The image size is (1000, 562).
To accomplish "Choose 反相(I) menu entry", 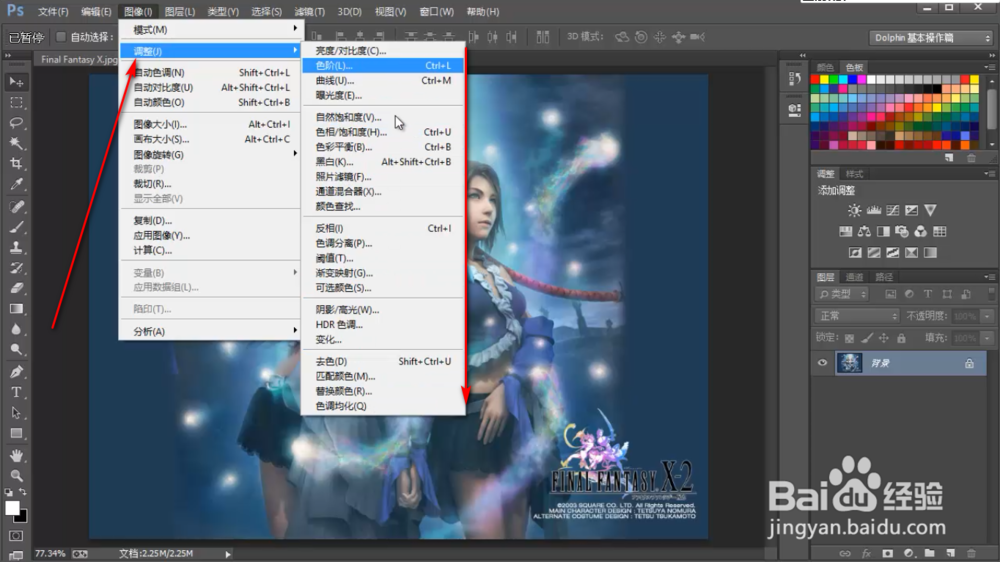I will [383, 228].
